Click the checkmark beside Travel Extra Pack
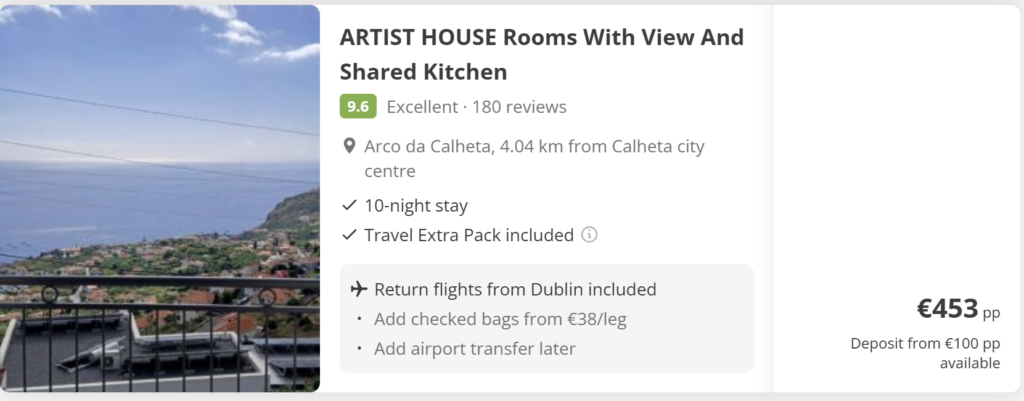 349,235
